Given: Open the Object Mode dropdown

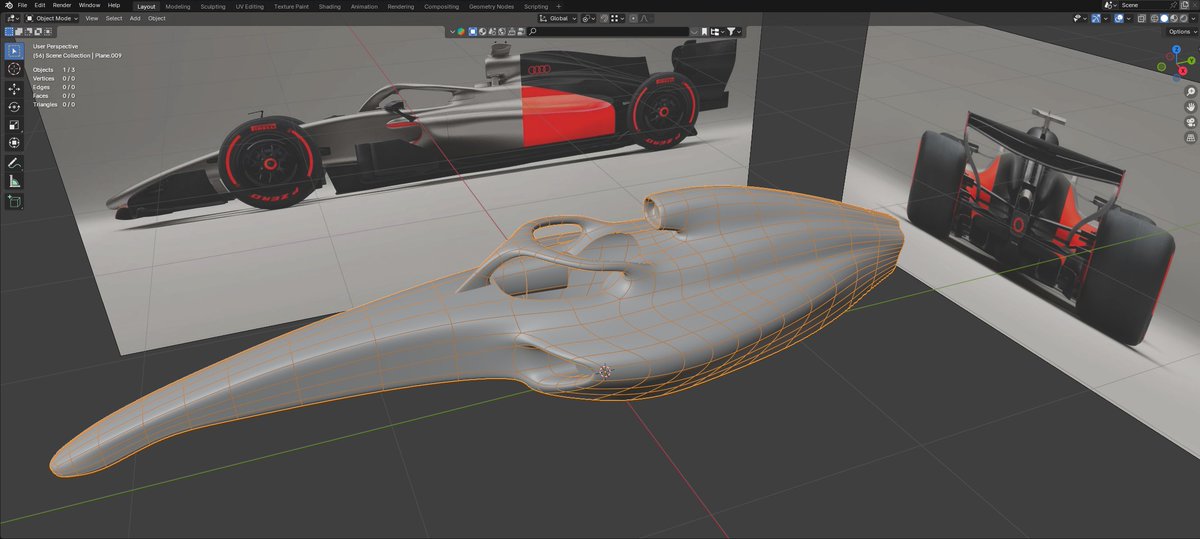Looking at the screenshot, I should click(52, 18).
